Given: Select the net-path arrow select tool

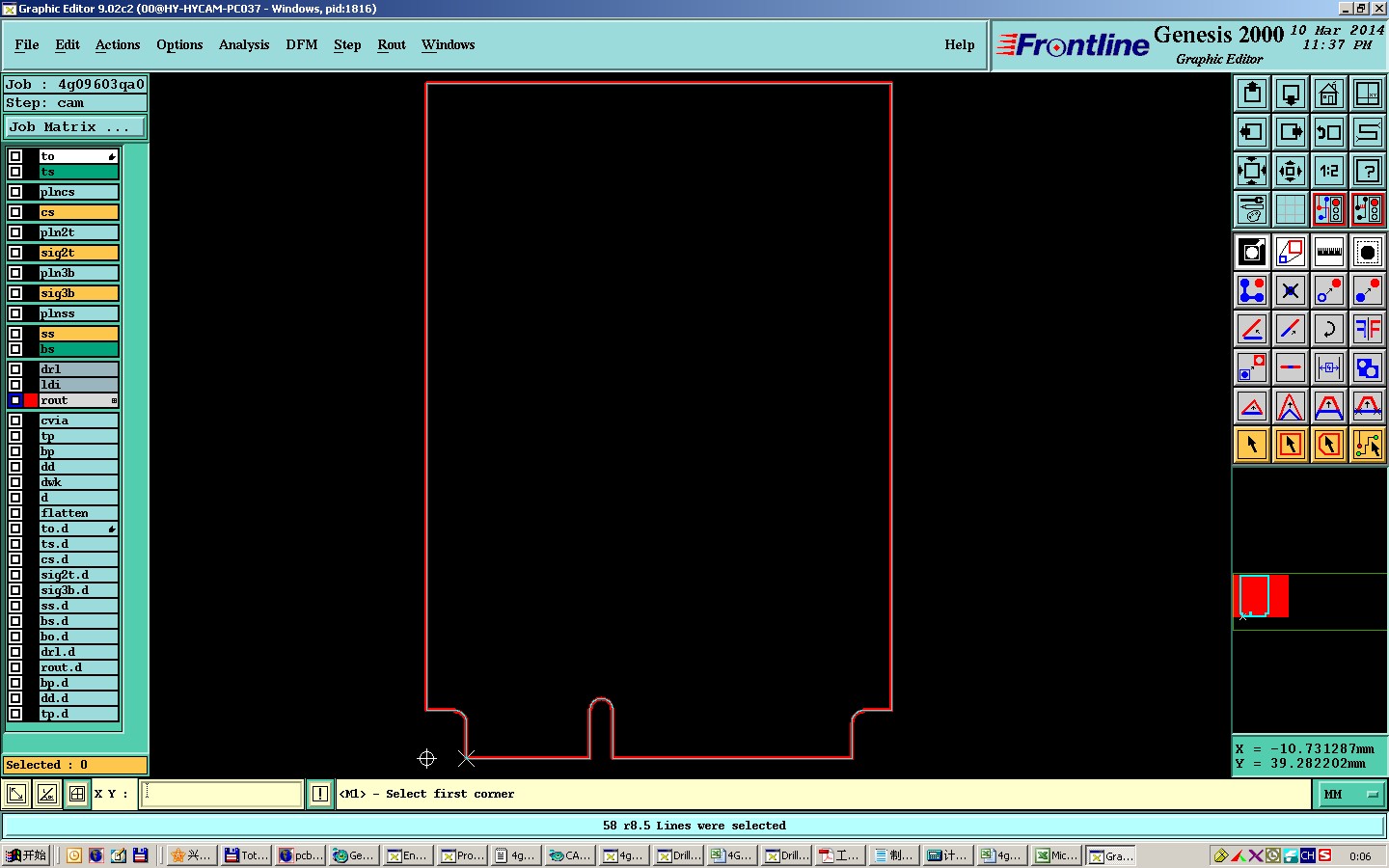Looking at the screenshot, I should (x=1368, y=445).
